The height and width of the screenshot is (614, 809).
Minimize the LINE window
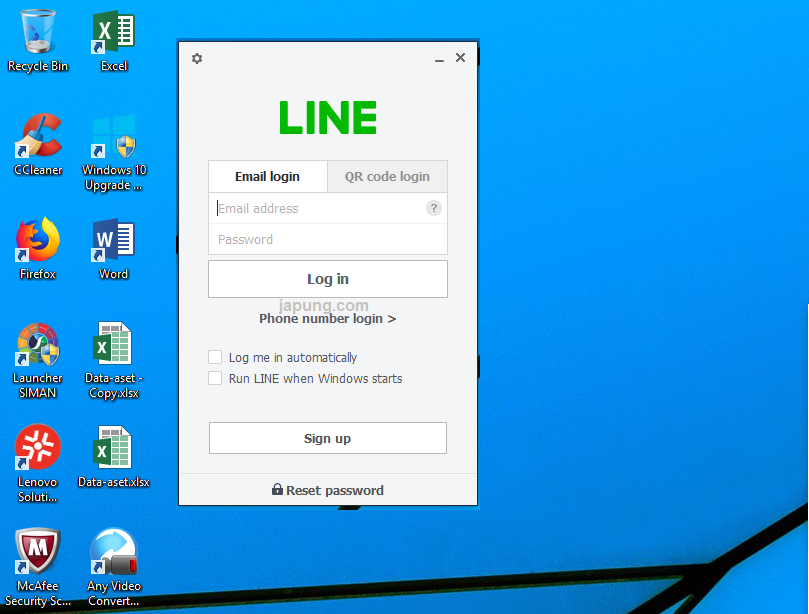[x=439, y=58]
